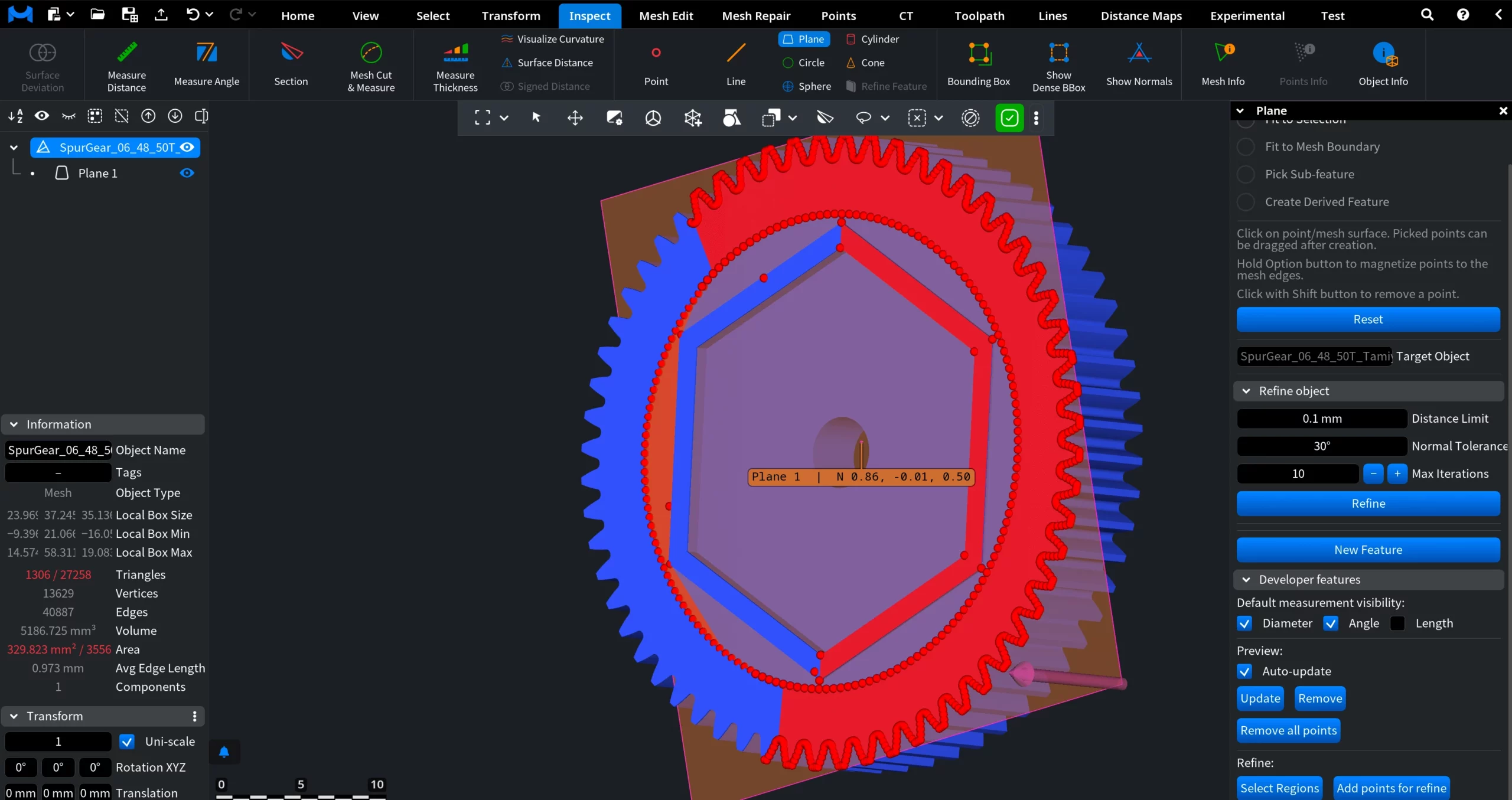The width and height of the screenshot is (1512, 800).
Task: Switch to the Mesh Repair tab
Action: [x=756, y=15]
